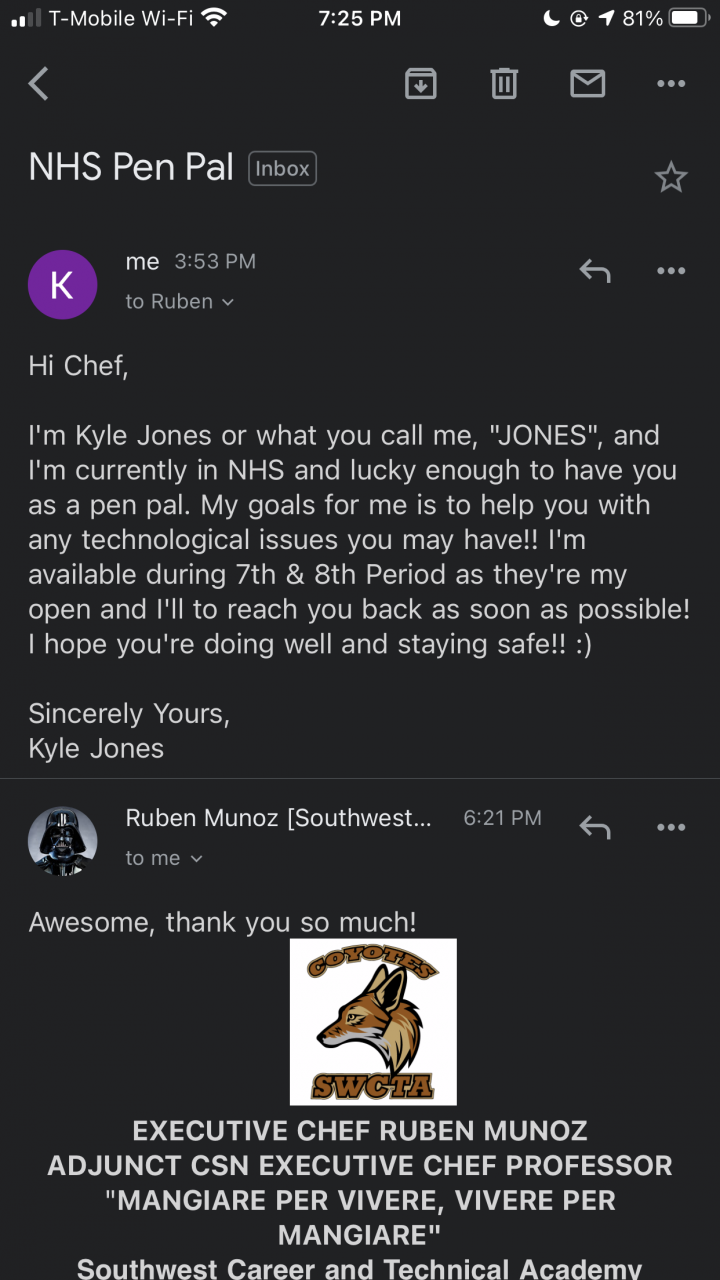Tap Ruben Munoz sender name
The height and width of the screenshot is (1280, 720).
[x=278, y=818]
